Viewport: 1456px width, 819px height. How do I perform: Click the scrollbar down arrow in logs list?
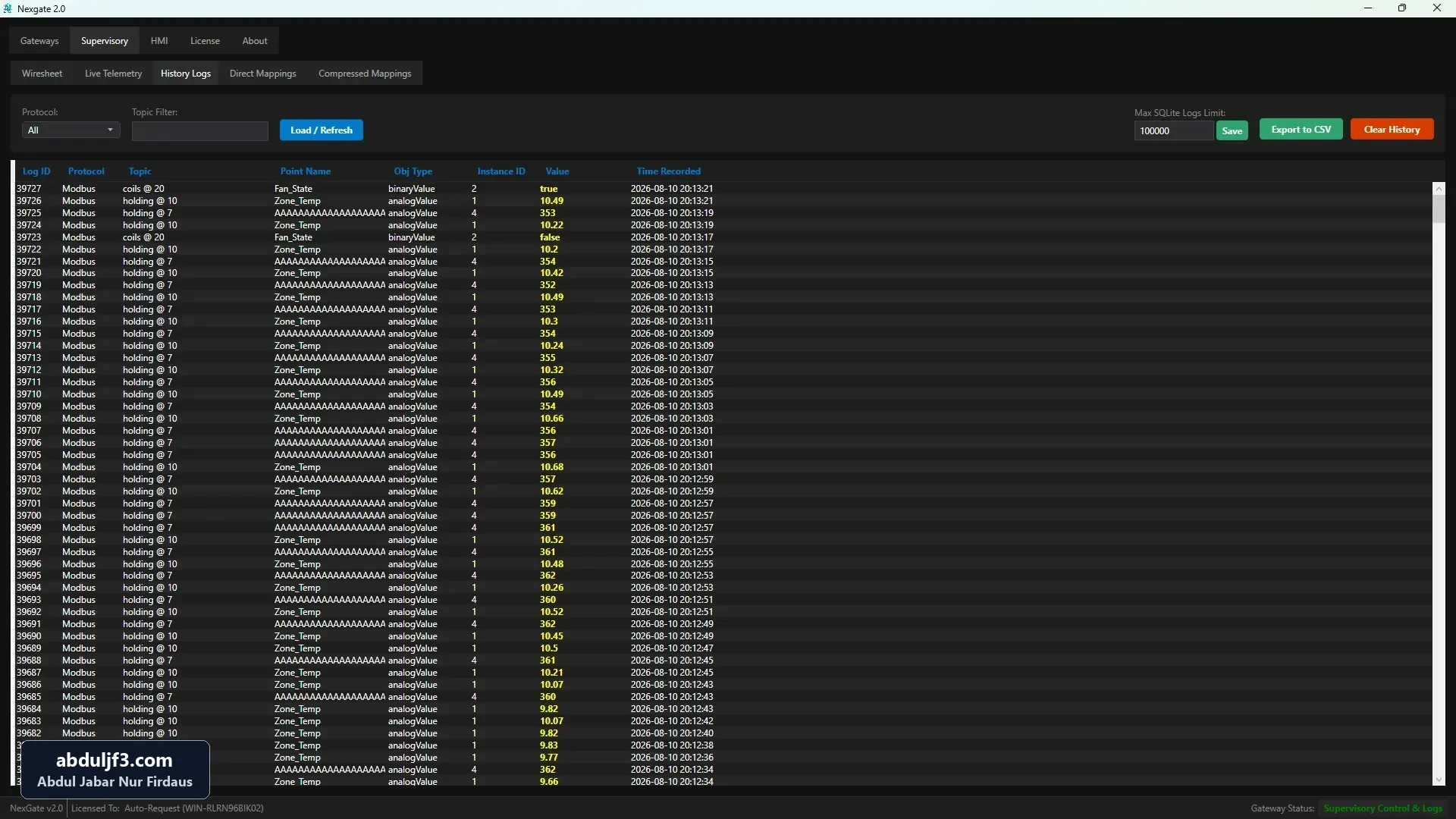pos(1439,780)
